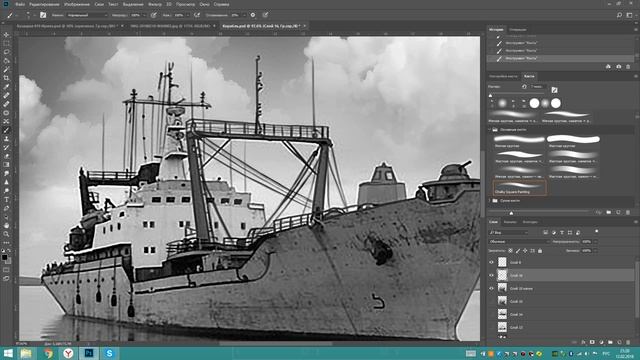Lock image pixels on the layer
Screen dimensions: 640x360
point(518,251)
